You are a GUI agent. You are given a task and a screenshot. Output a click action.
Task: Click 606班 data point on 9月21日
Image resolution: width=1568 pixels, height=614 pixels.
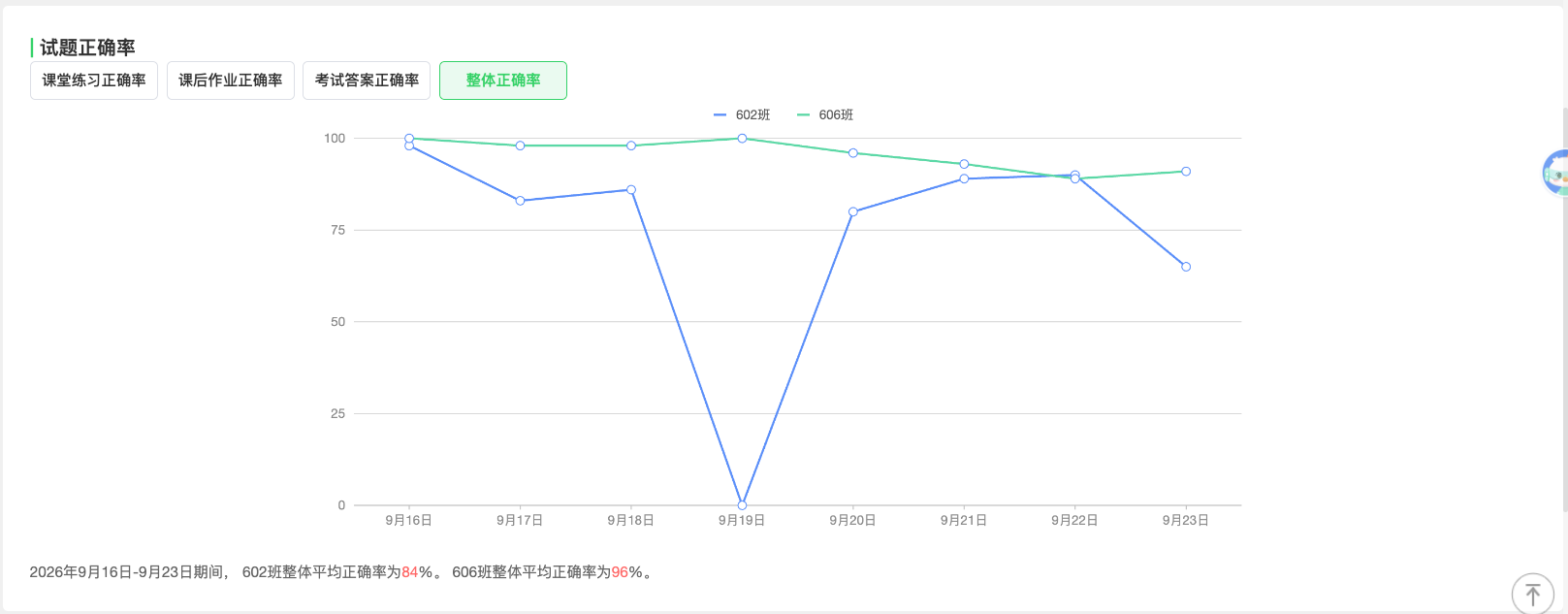click(964, 164)
